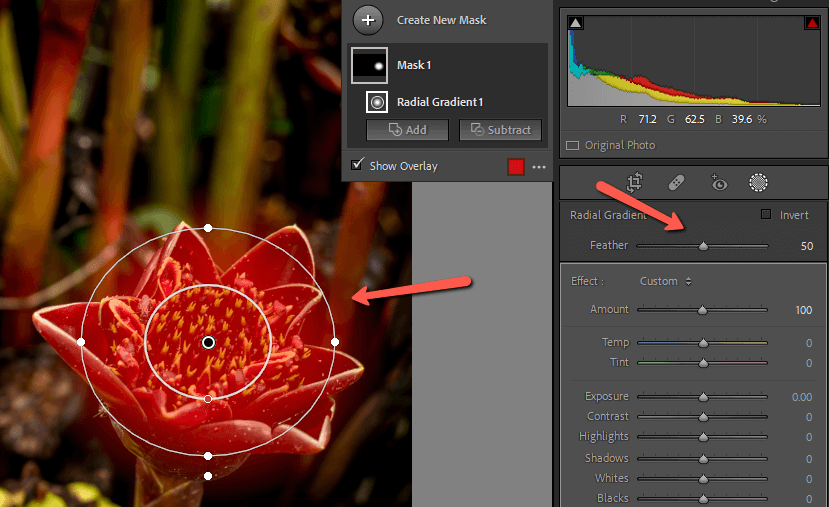Toggle the shadow clipping triangle in the histogram
829x507 pixels.
point(576,23)
